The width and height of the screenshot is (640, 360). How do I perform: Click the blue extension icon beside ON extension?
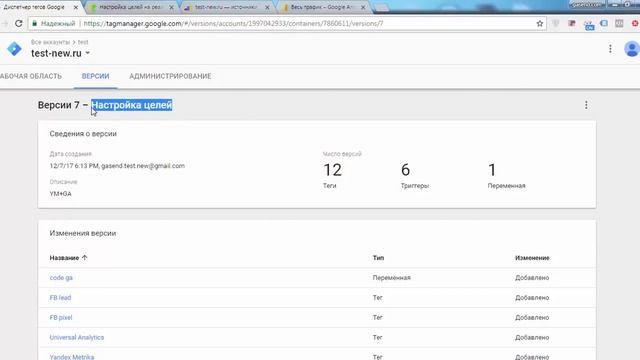[604, 24]
